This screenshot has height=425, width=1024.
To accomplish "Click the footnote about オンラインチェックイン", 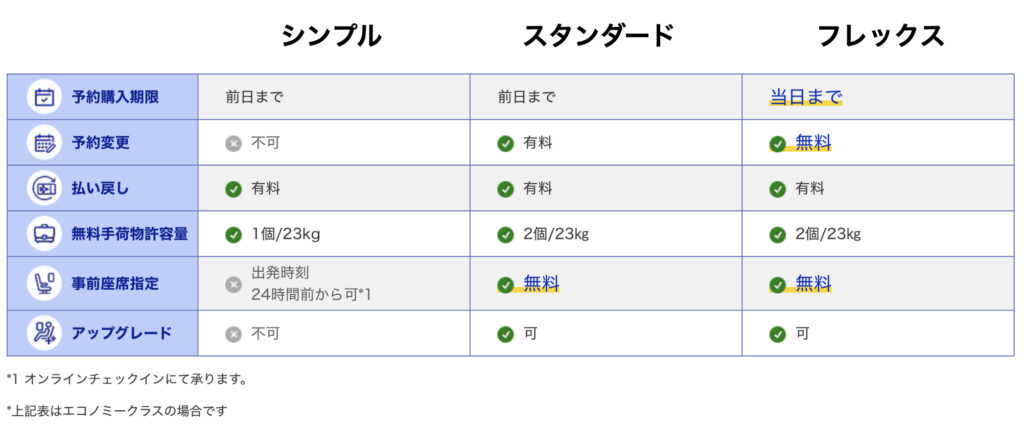I will click(x=127, y=379).
